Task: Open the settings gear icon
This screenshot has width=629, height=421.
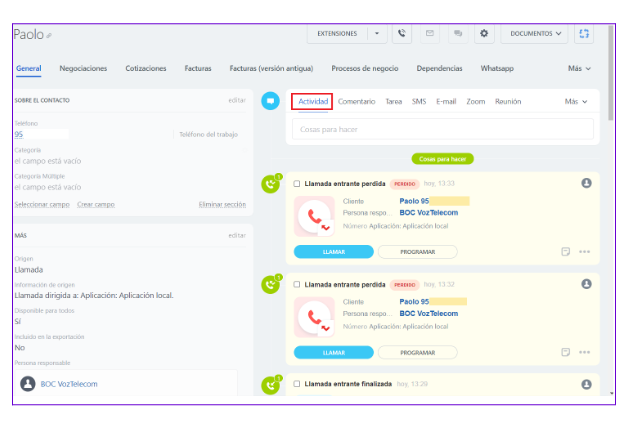Action: point(485,33)
